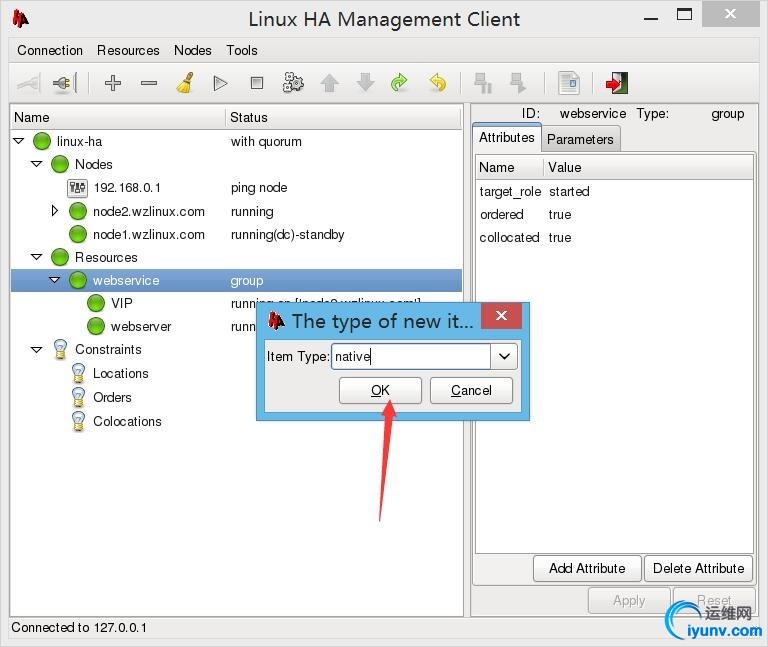This screenshot has width=768, height=647.
Task: Add a new item with plus icon
Action: point(113,83)
